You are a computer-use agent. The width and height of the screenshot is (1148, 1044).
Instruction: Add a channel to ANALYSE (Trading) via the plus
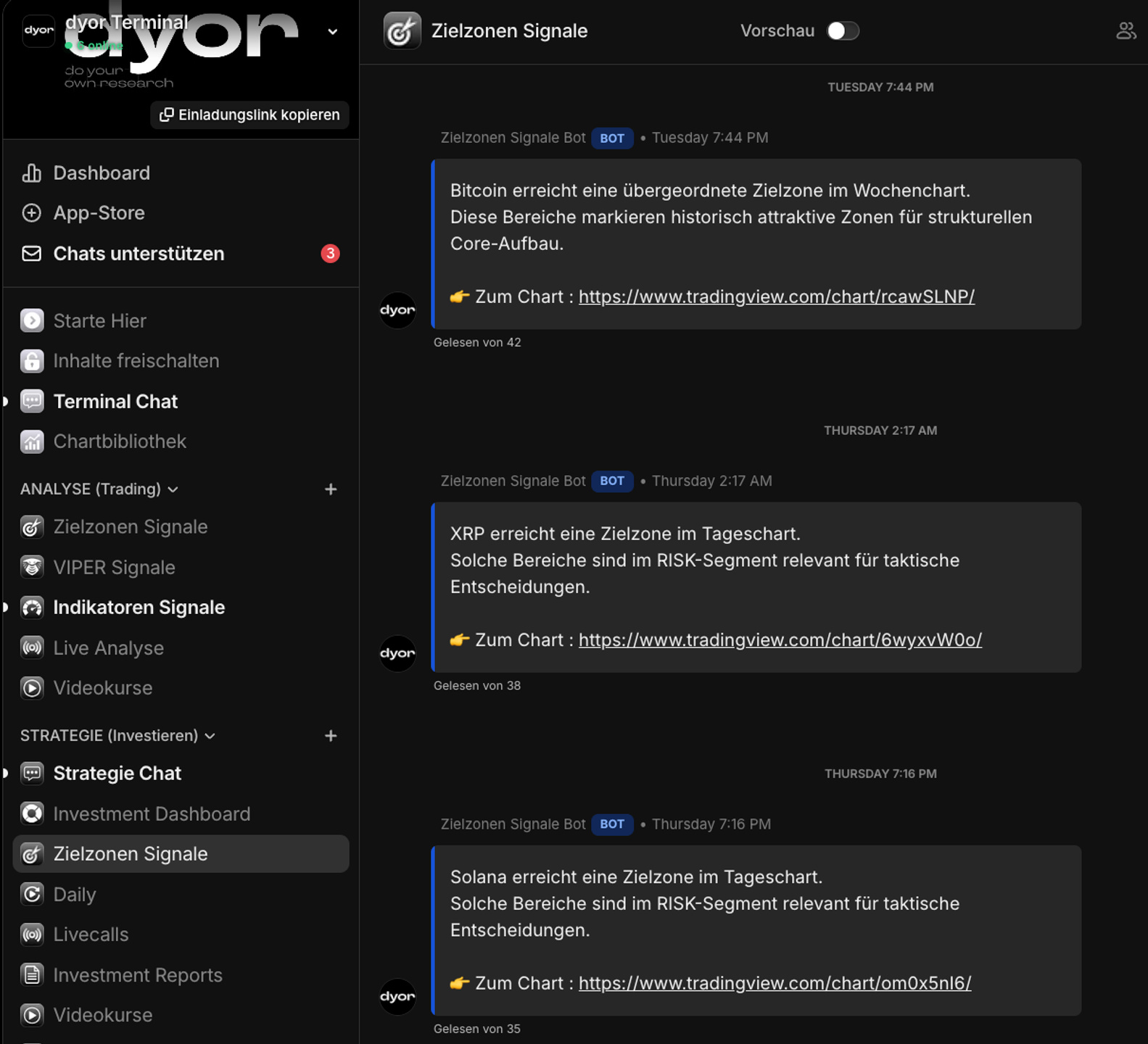click(331, 489)
